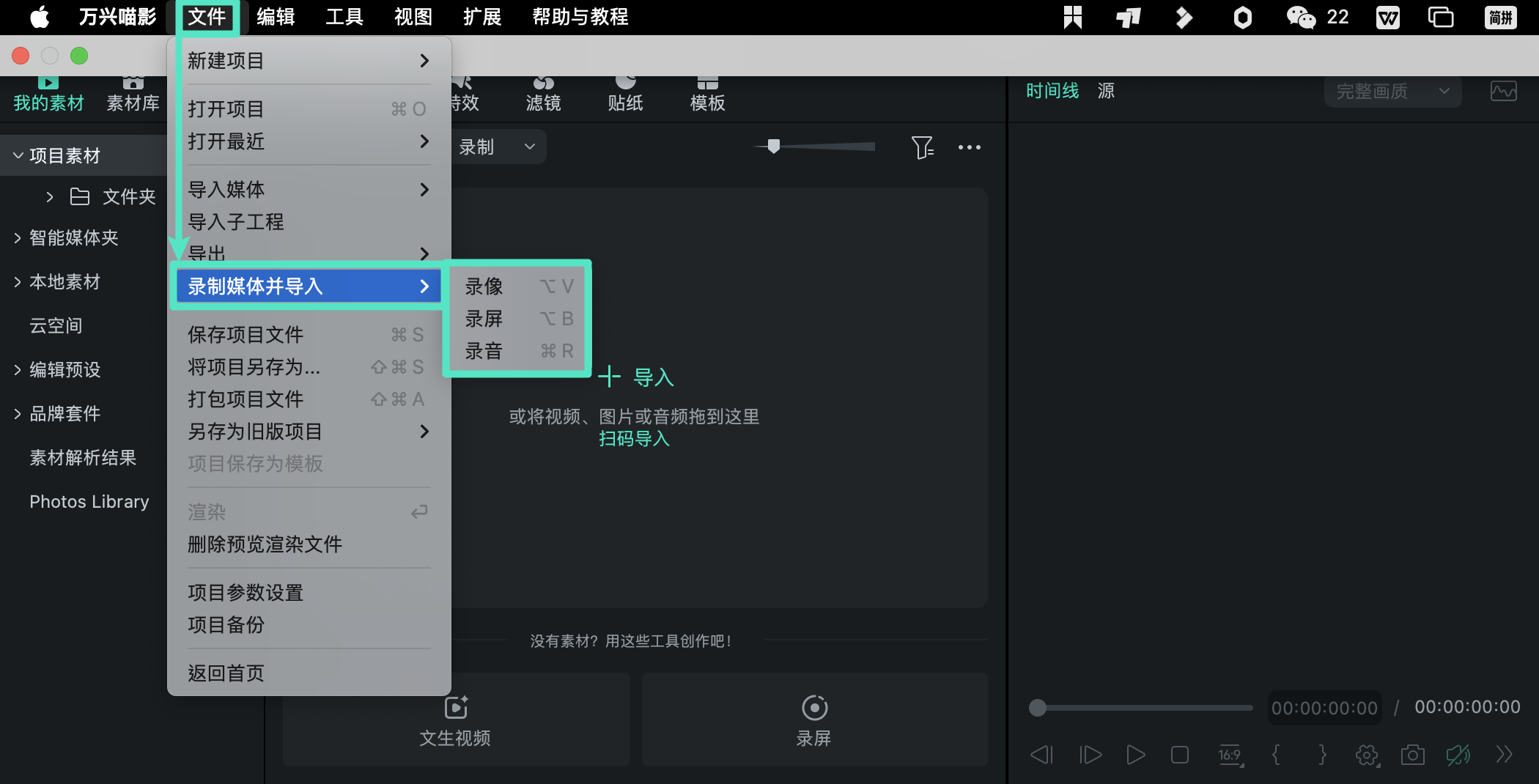The image size is (1539, 784).
Task: Open the preview settings gear icon
Action: [1367, 755]
